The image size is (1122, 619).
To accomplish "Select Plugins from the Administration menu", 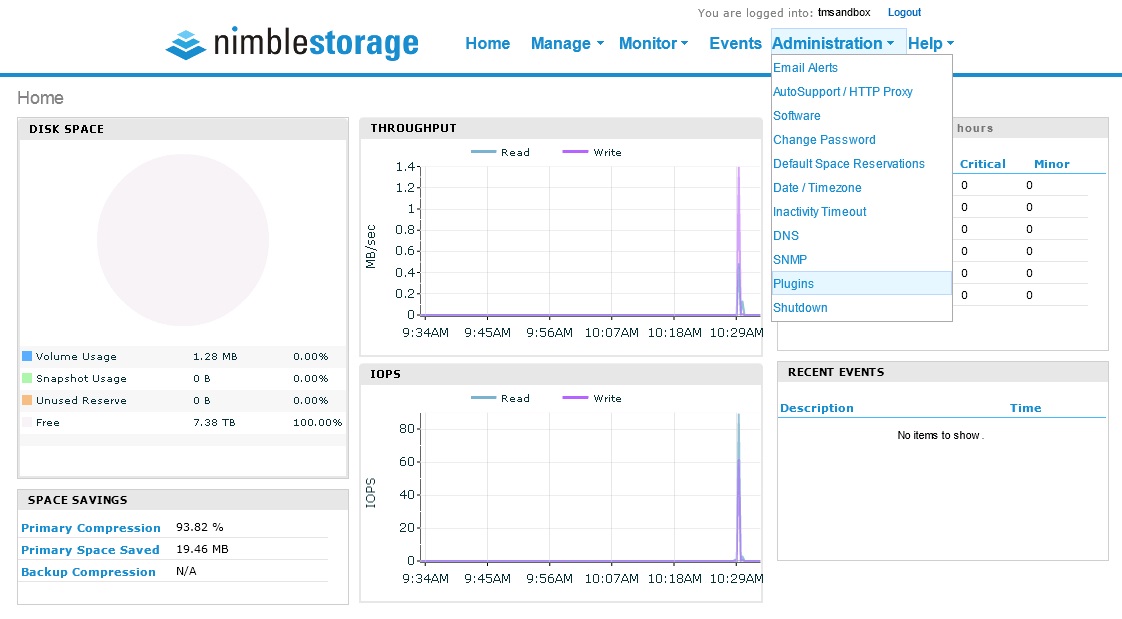I will 793,283.
